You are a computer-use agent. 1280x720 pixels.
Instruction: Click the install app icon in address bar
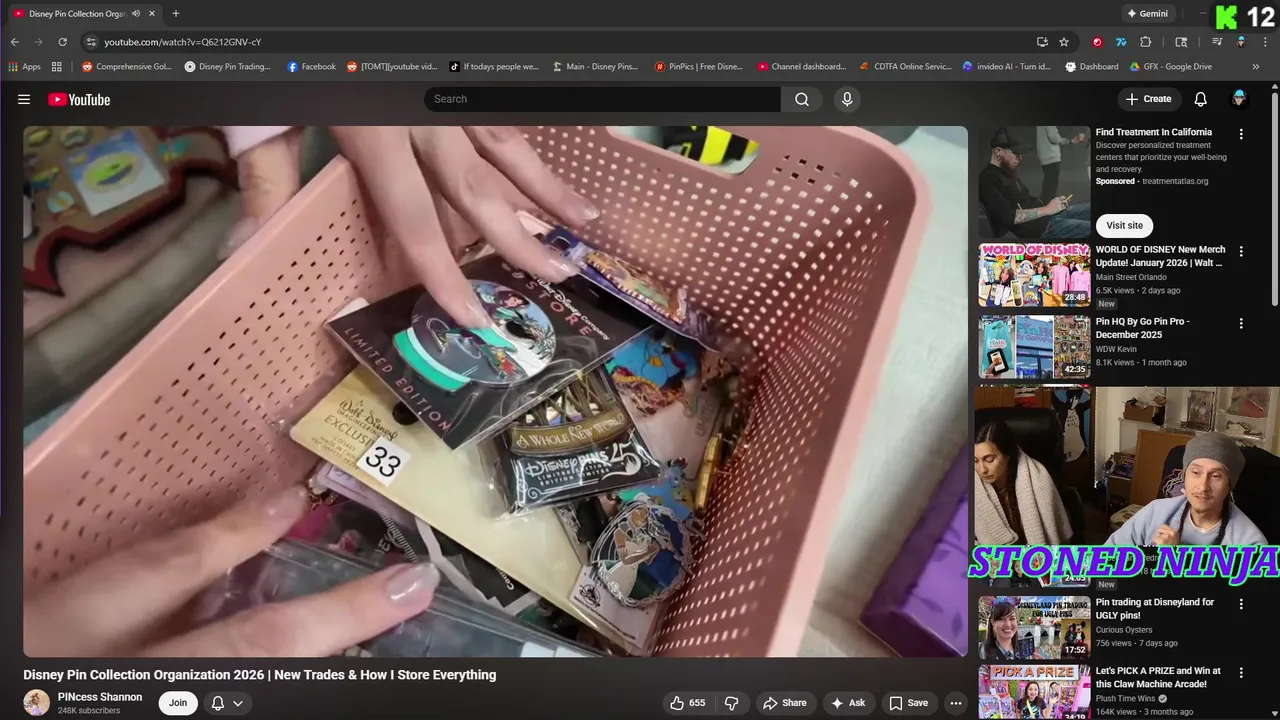click(1042, 42)
